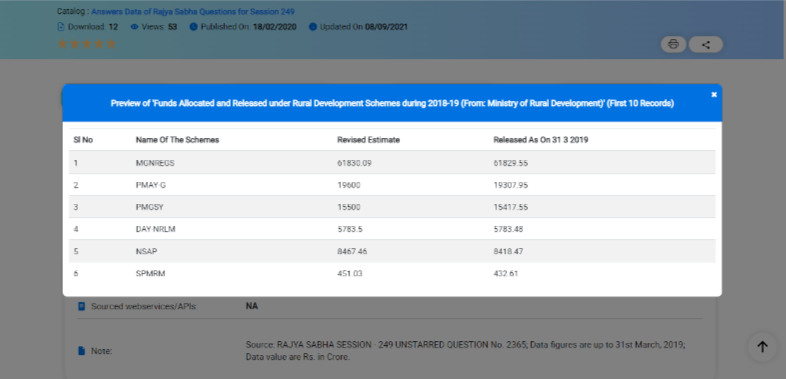Close the preview dialog with X
Screen dimensions: 786x379
tap(714, 94)
